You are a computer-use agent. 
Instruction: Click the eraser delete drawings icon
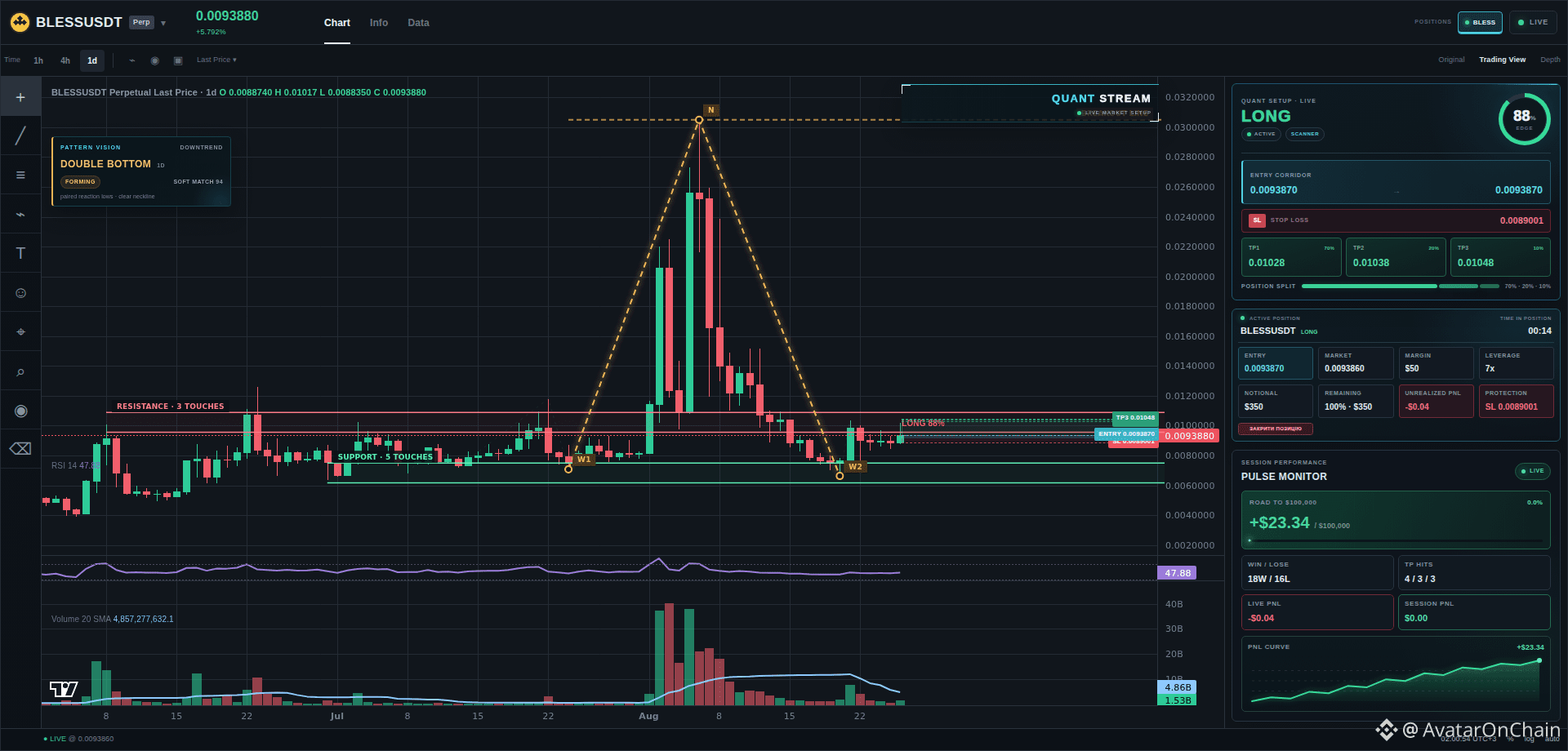(x=20, y=449)
